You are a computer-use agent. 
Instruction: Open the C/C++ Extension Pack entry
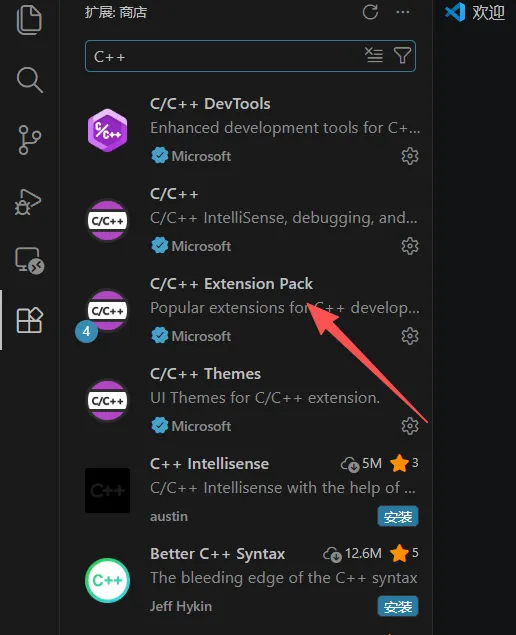click(x=251, y=310)
